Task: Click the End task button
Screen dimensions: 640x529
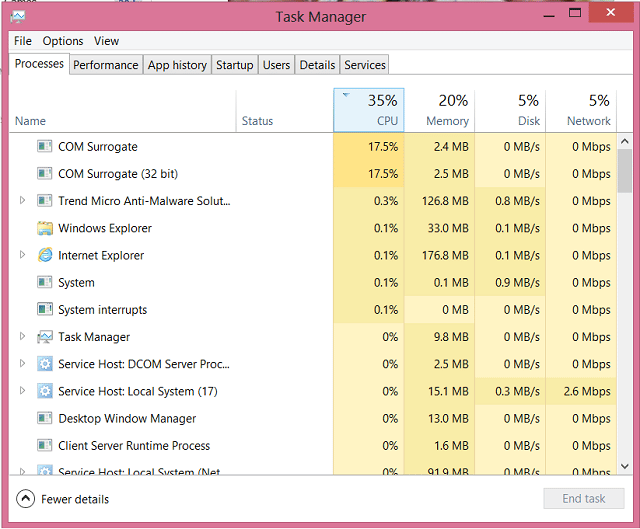Action: [584, 498]
